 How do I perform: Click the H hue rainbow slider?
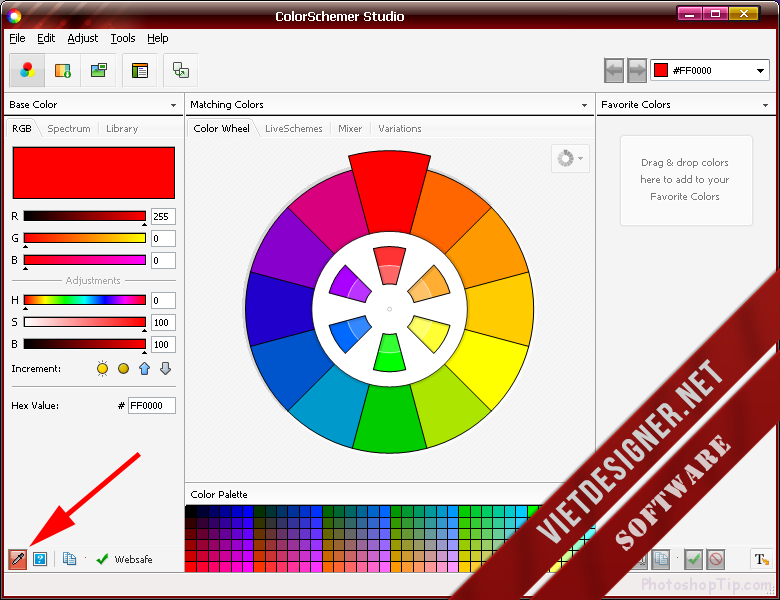(85, 300)
